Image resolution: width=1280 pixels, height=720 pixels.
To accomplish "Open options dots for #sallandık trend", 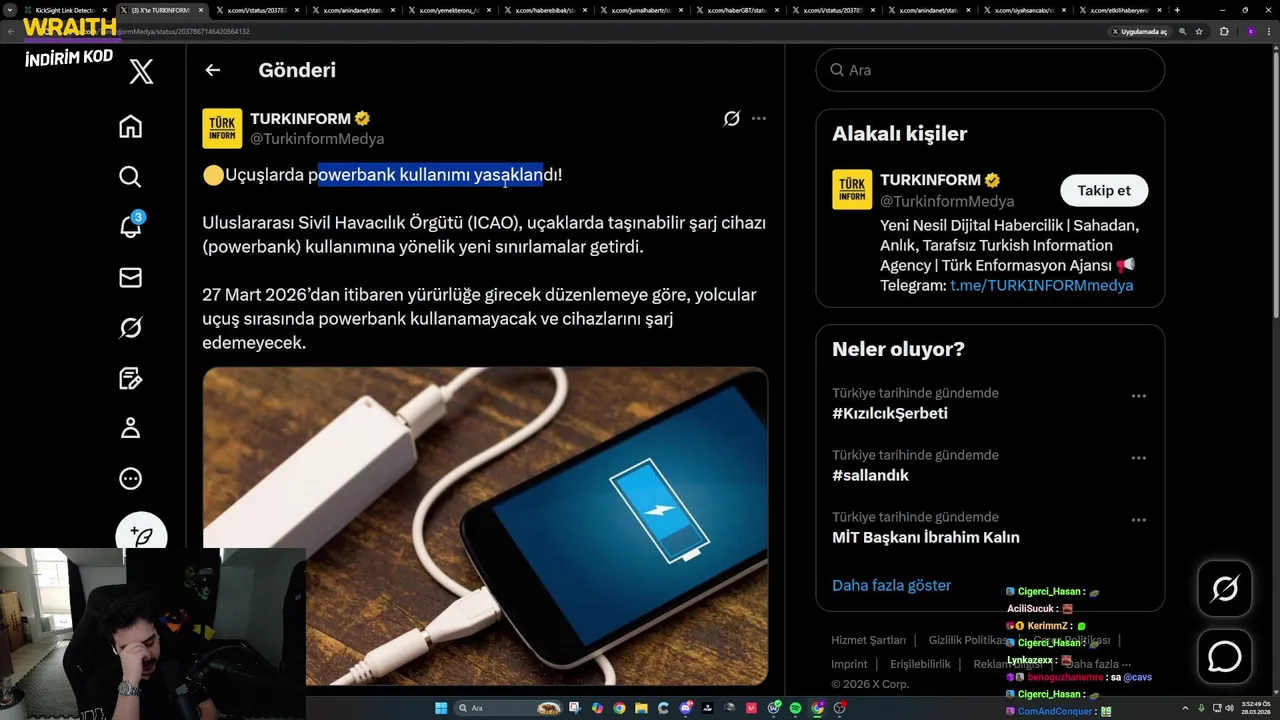I will [1138, 458].
